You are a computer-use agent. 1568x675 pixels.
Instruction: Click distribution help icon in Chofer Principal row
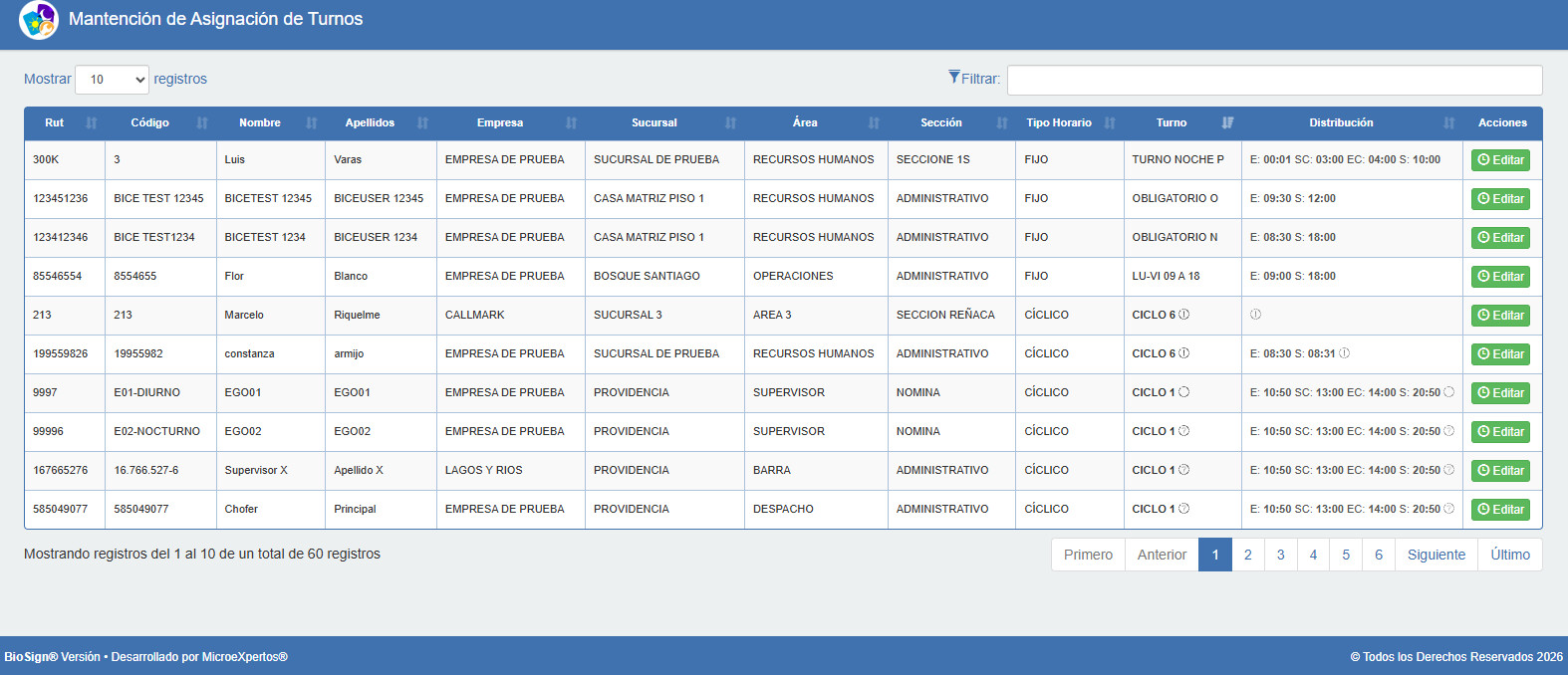click(1448, 509)
